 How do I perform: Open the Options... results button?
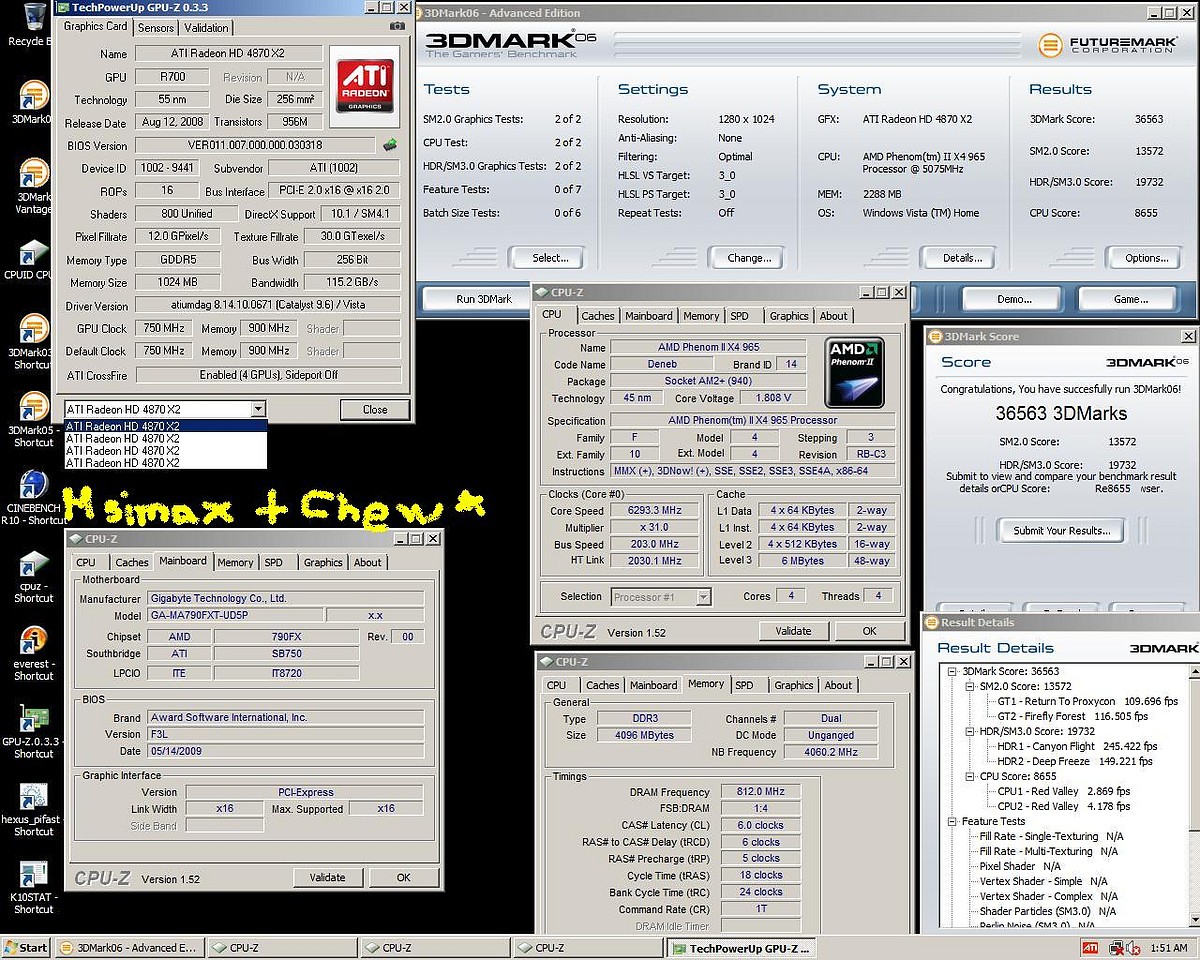(x=1146, y=258)
